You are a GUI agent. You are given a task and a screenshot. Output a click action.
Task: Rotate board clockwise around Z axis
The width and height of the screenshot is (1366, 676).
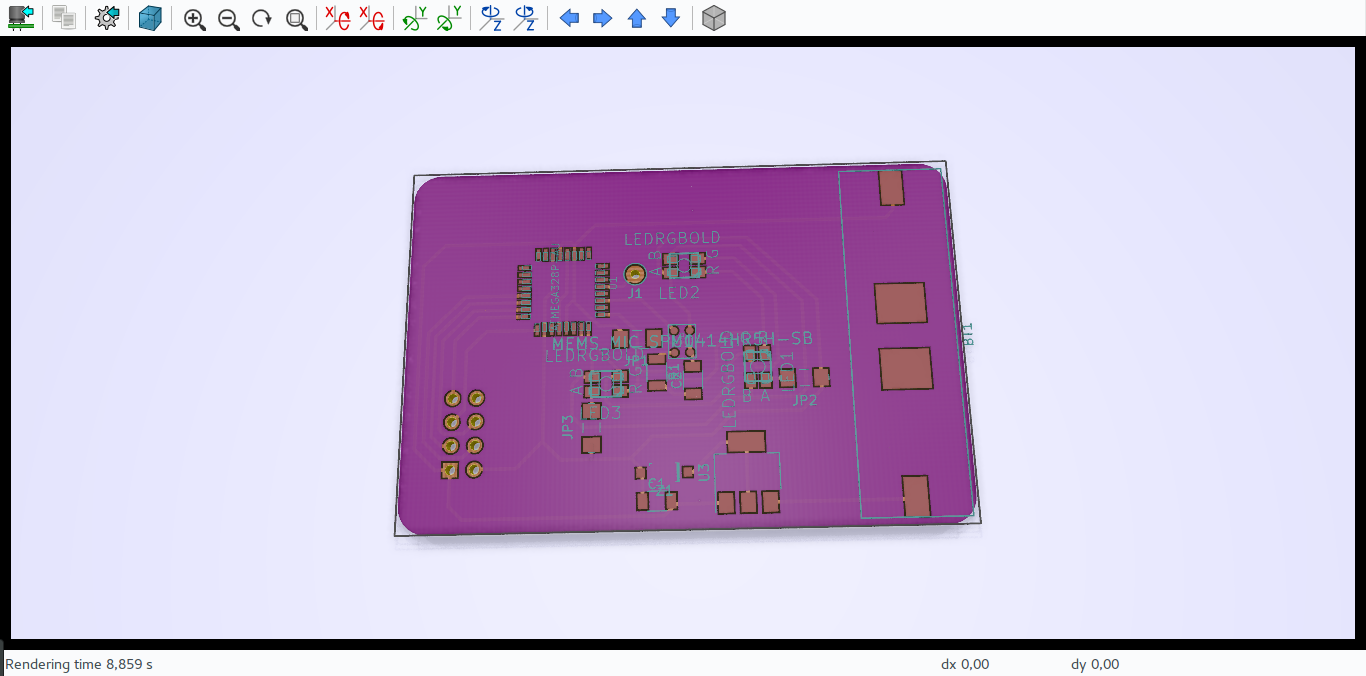point(490,17)
